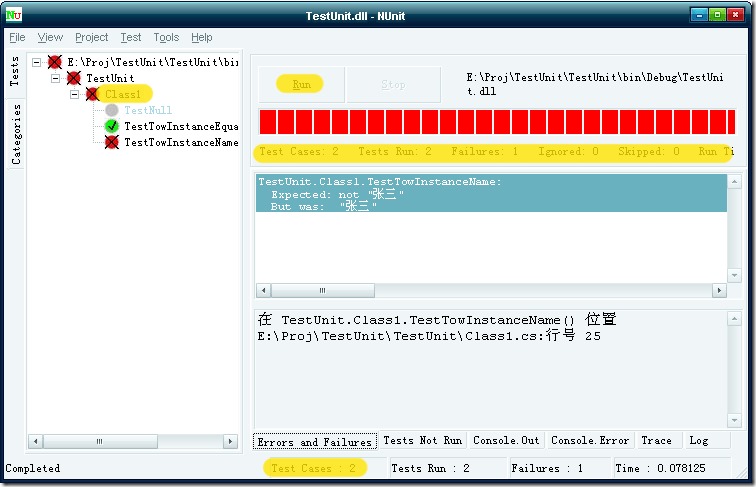This screenshot has width=756, height=487.
Task: Click the tree panel horizontal scrollbar thumb
Action: pos(100,441)
